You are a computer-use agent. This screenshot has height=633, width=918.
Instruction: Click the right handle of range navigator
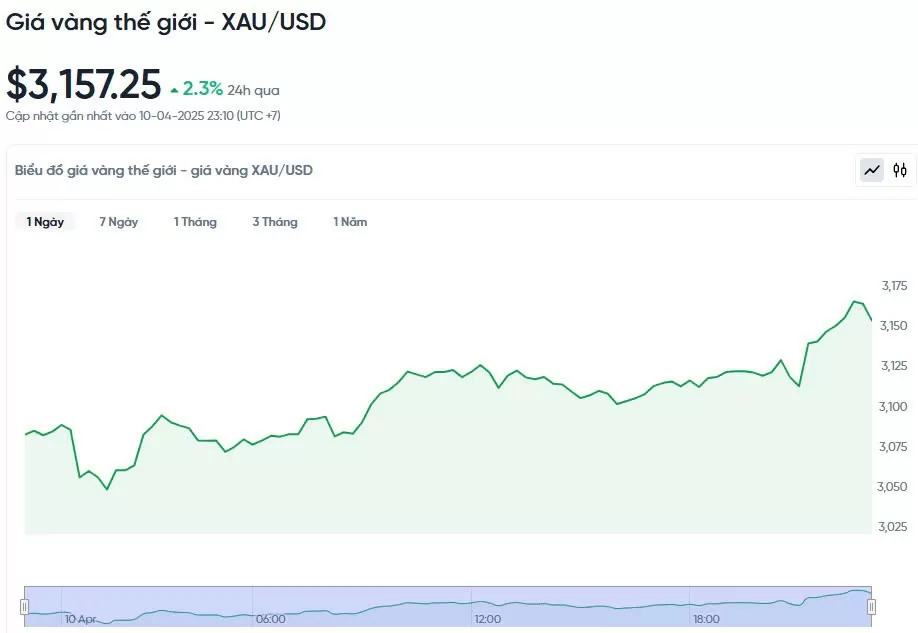[x=871, y=606]
